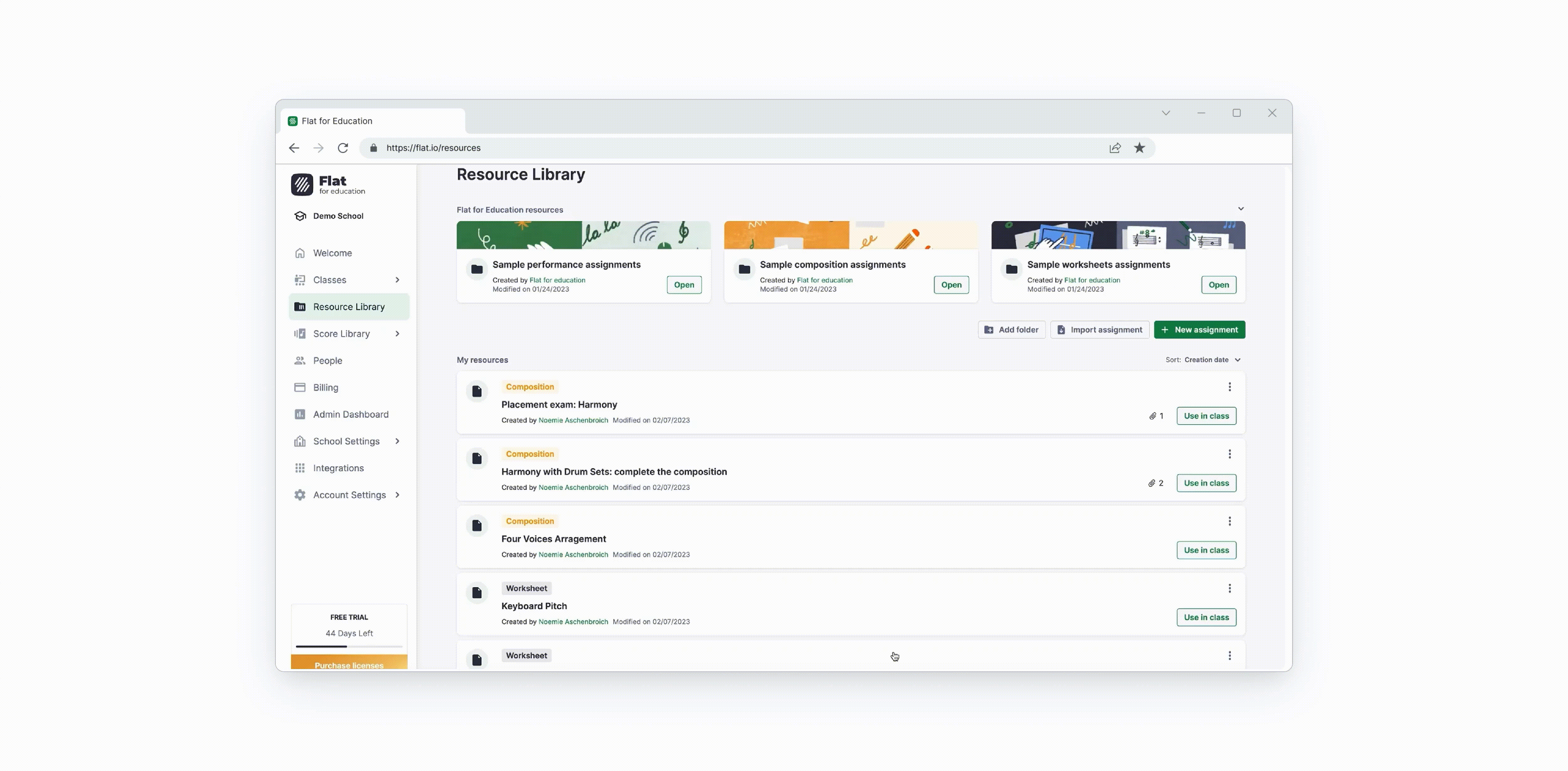Use Keyboard Pitch in class
Image resolution: width=1568 pixels, height=771 pixels.
pyautogui.click(x=1206, y=618)
